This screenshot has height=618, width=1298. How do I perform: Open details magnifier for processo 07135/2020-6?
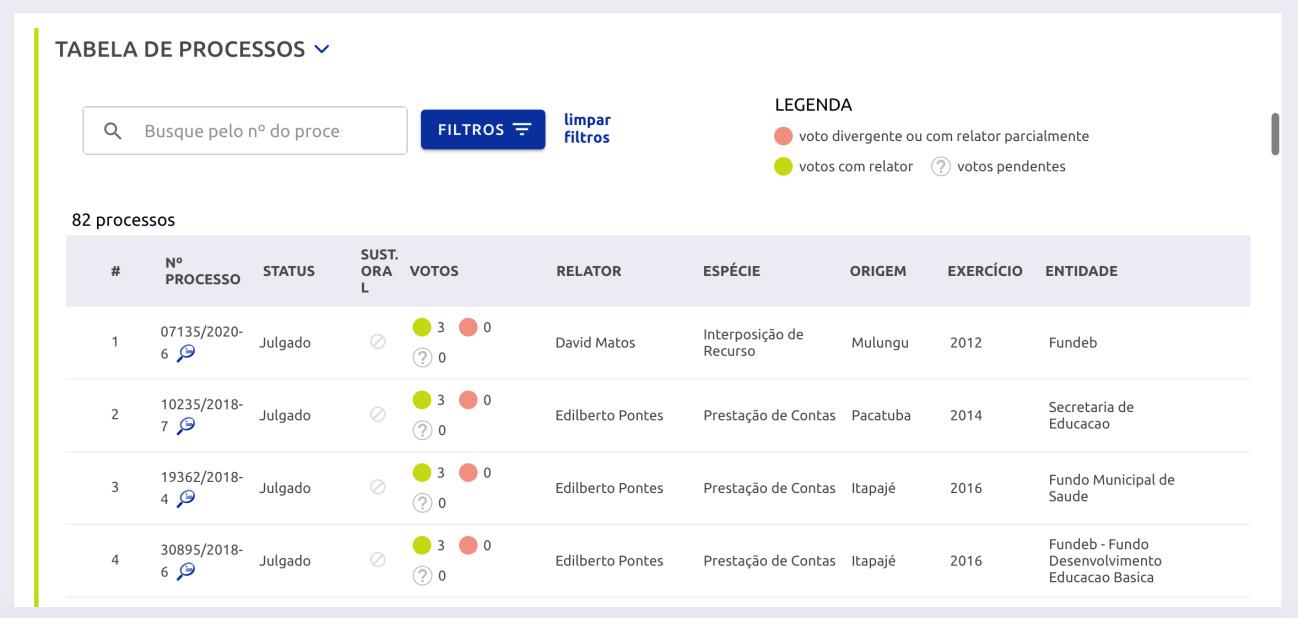[186, 353]
